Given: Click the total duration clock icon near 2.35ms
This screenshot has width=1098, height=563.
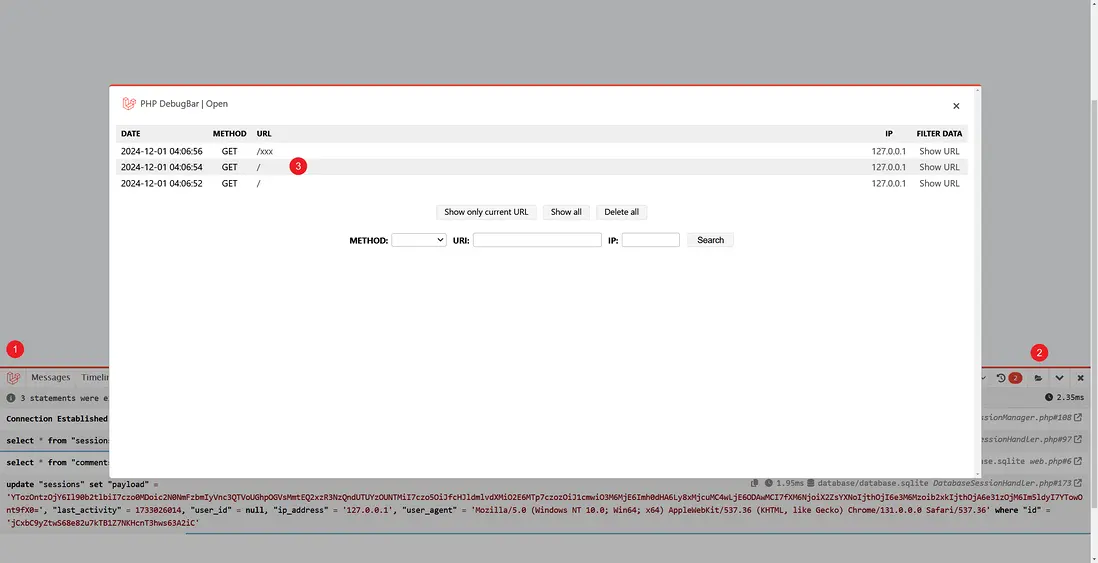Looking at the screenshot, I should tap(1048, 397).
